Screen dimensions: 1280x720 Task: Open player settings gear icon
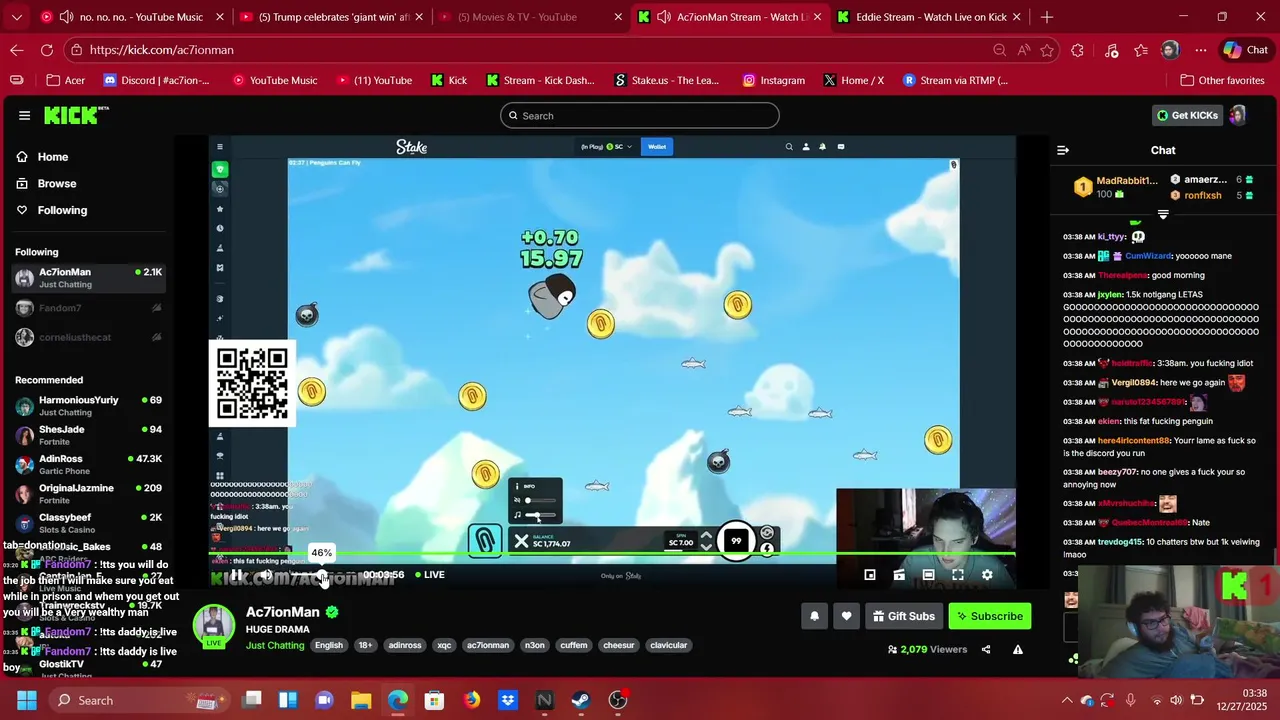pyautogui.click(x=987, y=575)
